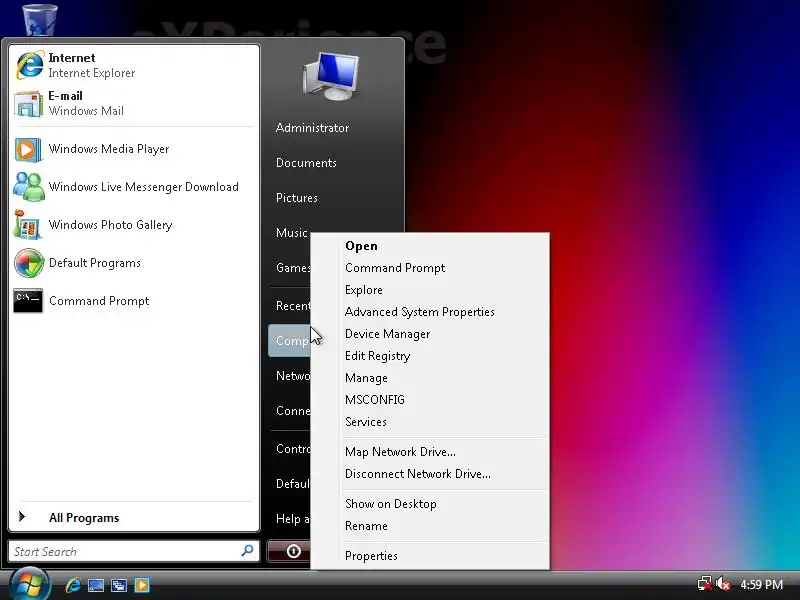Click Show Desktop icon in quick launch

pos(96,585)
